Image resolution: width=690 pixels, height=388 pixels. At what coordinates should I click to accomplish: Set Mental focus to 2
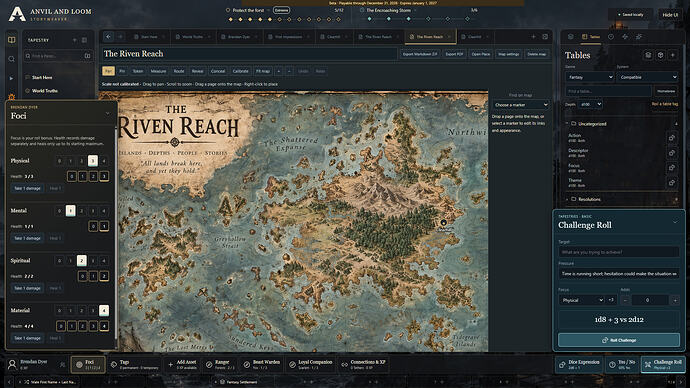point(81,211)
